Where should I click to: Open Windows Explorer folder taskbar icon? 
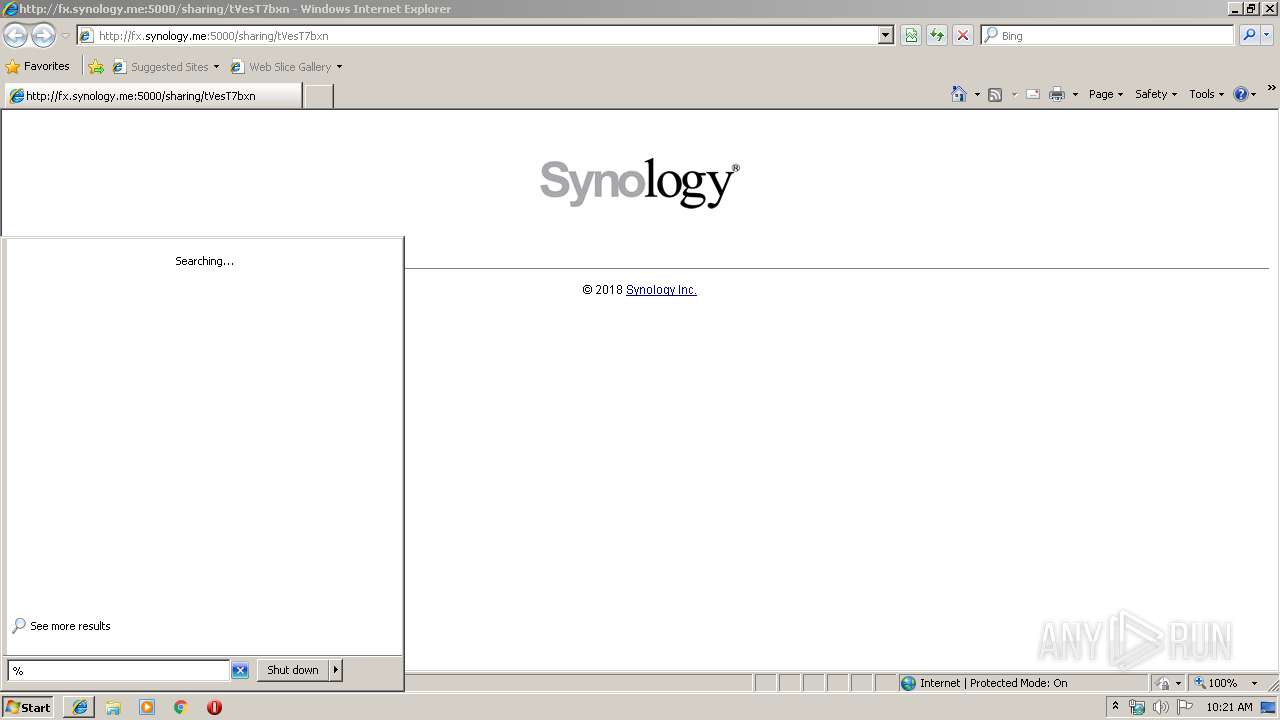pyautogui.click(x=113, y=707)
